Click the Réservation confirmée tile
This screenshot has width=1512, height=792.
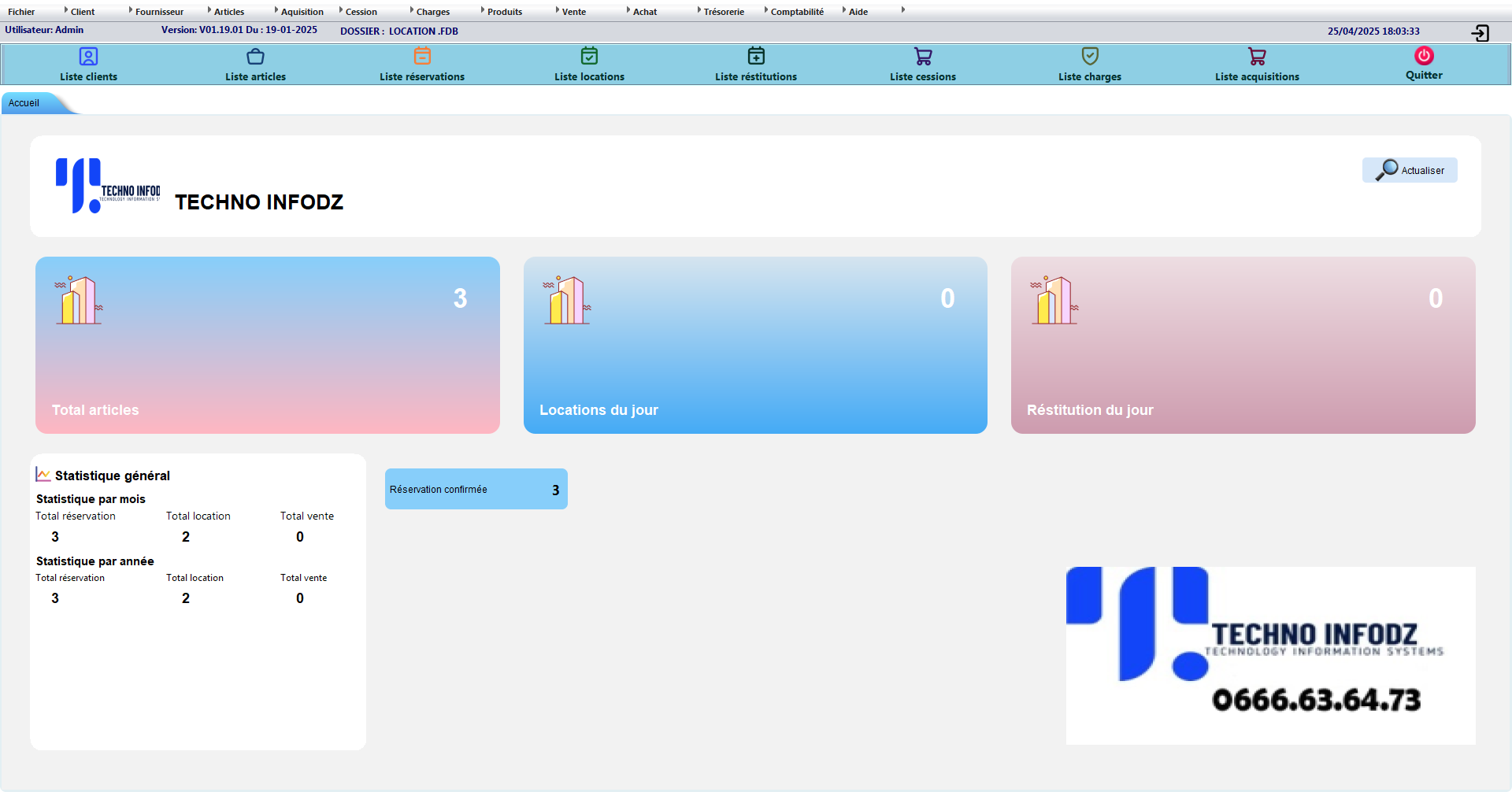476,489
